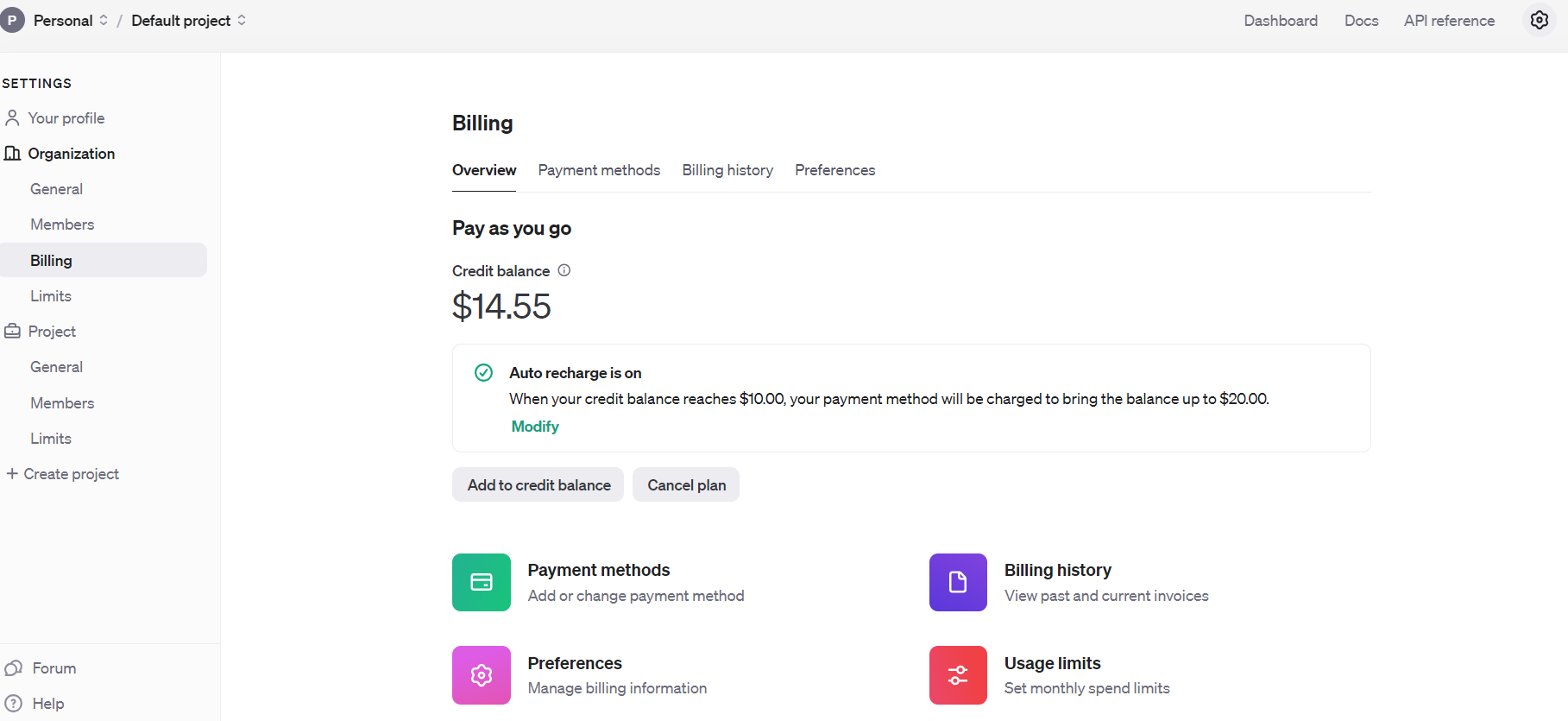Click the Project briefcase icon
Viewport: 1568px width, 721px height.
pyautogui.click(x=12, y=331)
